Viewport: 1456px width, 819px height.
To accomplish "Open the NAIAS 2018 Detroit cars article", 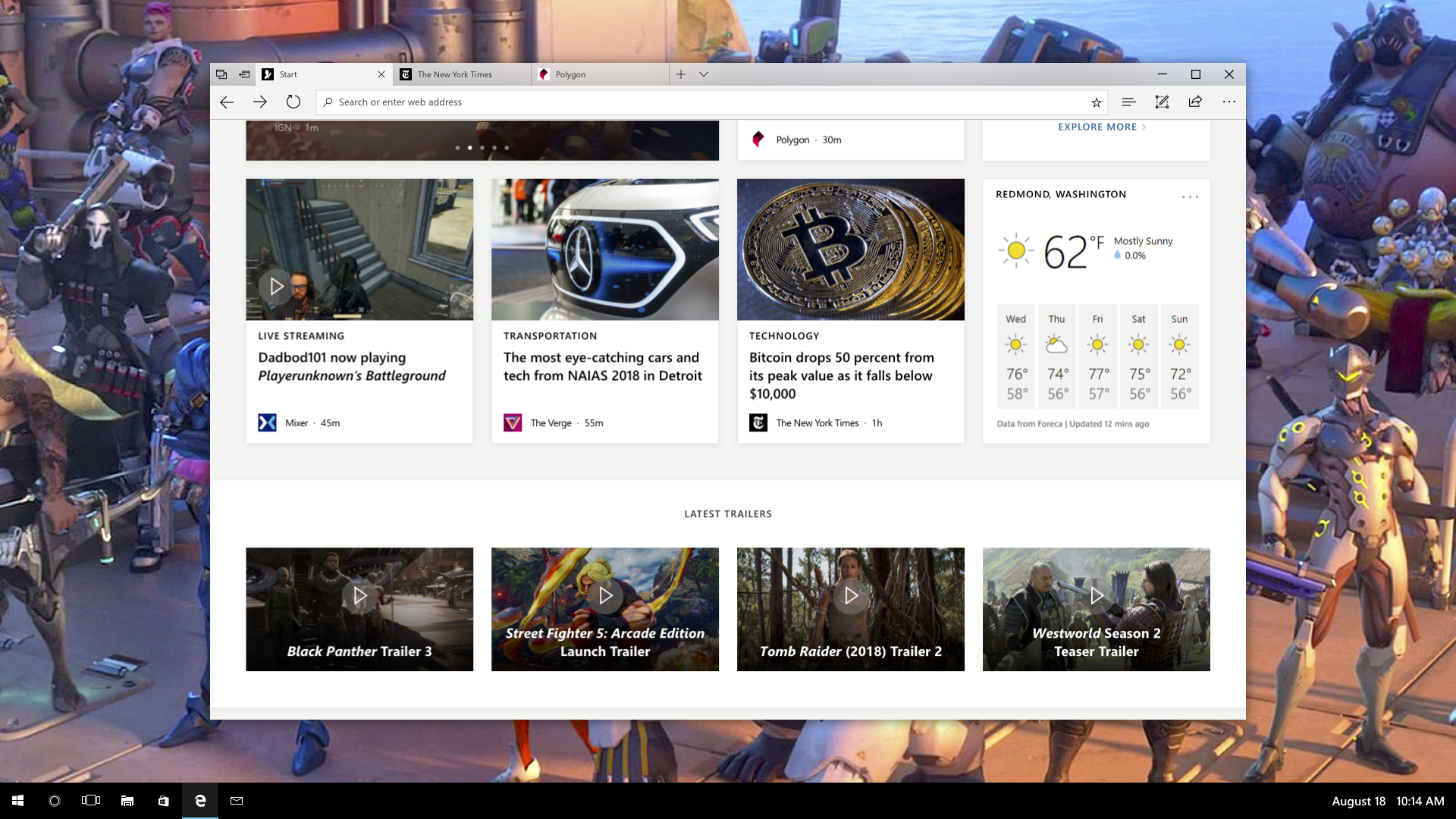I will (x=603, y=367).
